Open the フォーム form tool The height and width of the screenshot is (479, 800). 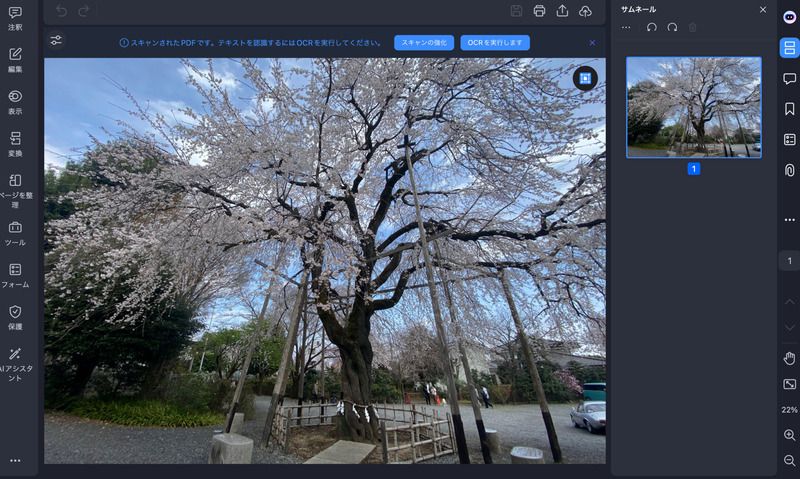coord(15,276)
